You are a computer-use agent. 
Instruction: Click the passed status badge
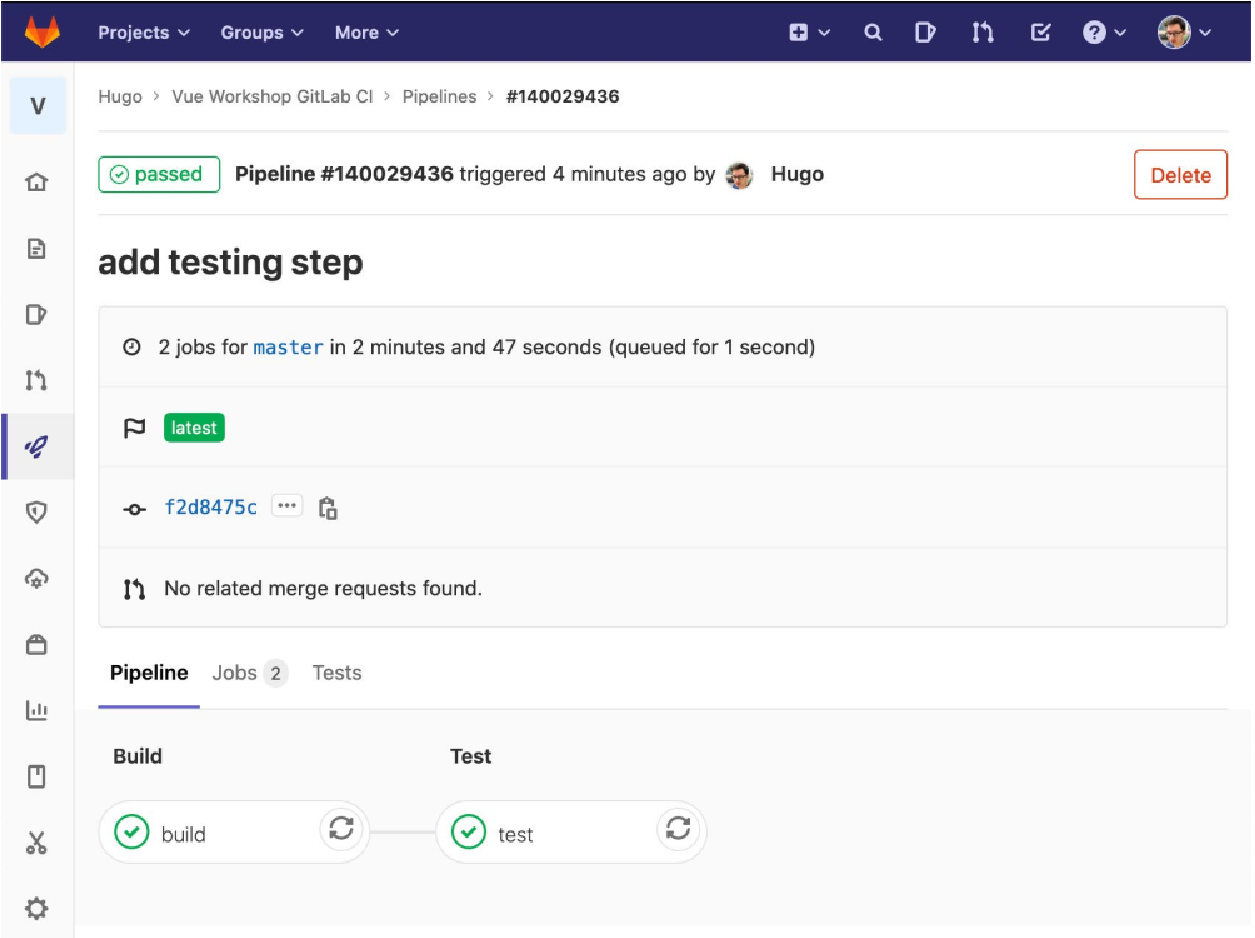(159, 174)
